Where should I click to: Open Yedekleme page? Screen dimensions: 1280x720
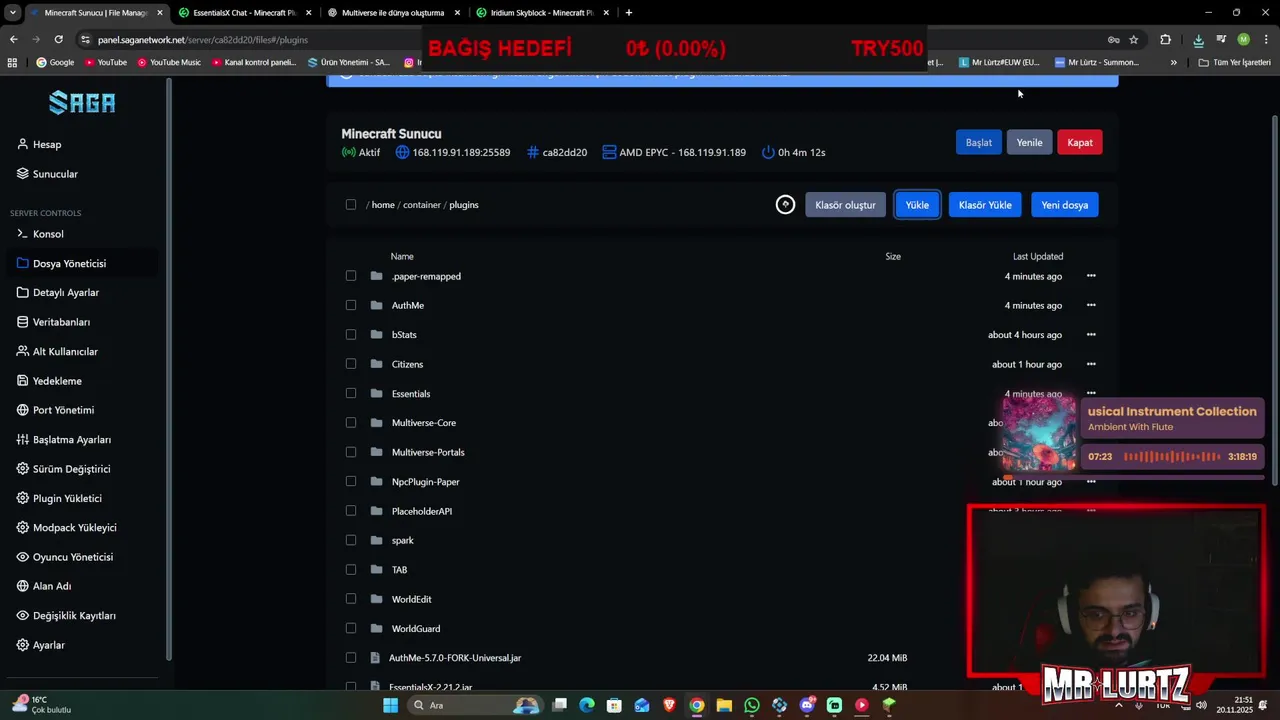click(x=57, y=381)
